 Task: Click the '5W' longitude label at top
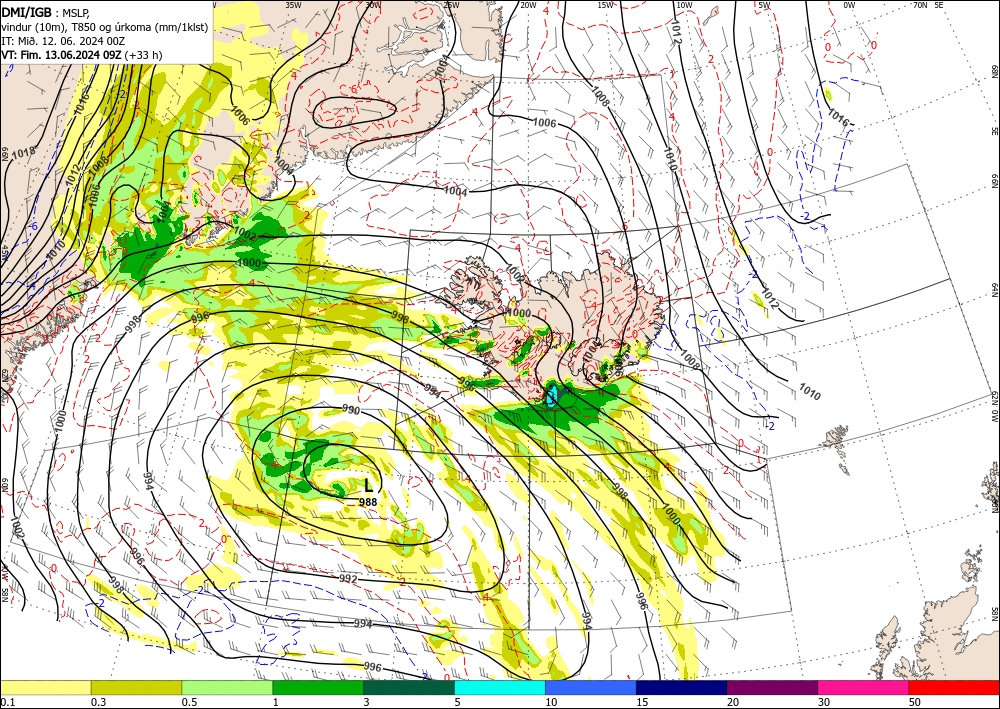(x=764, y=5)
